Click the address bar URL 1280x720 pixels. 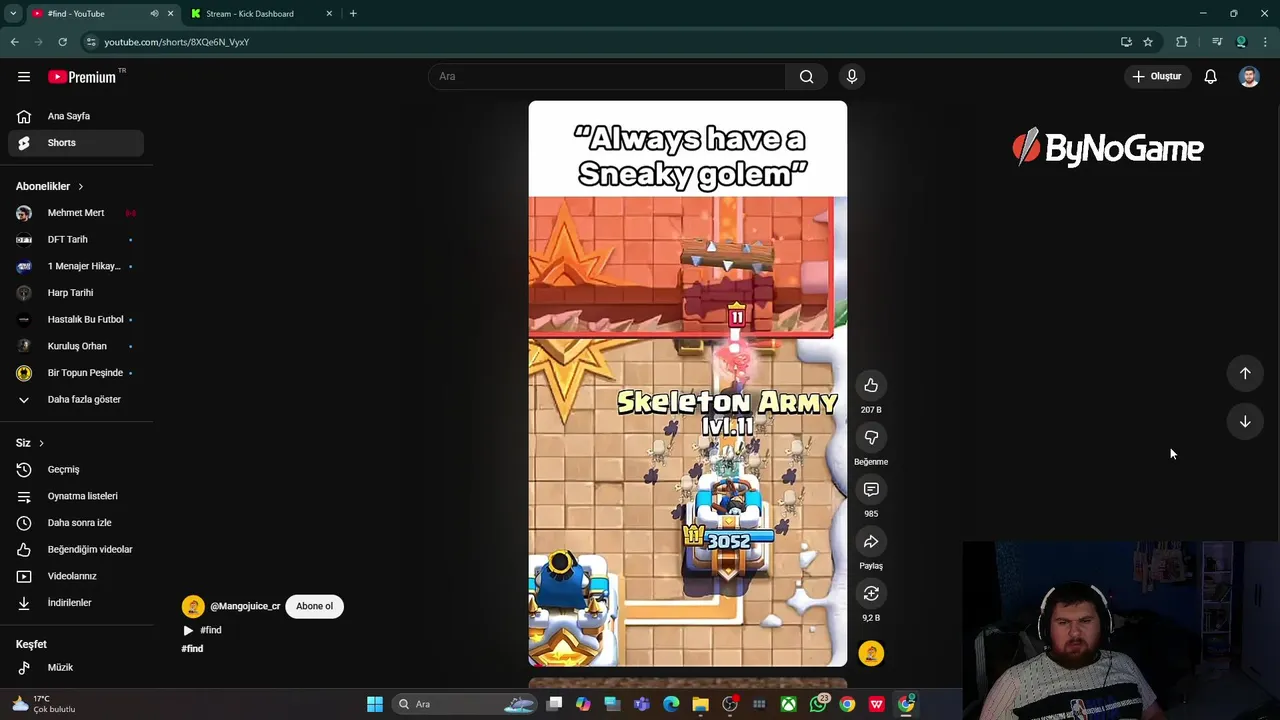click(x=177, y=42)
